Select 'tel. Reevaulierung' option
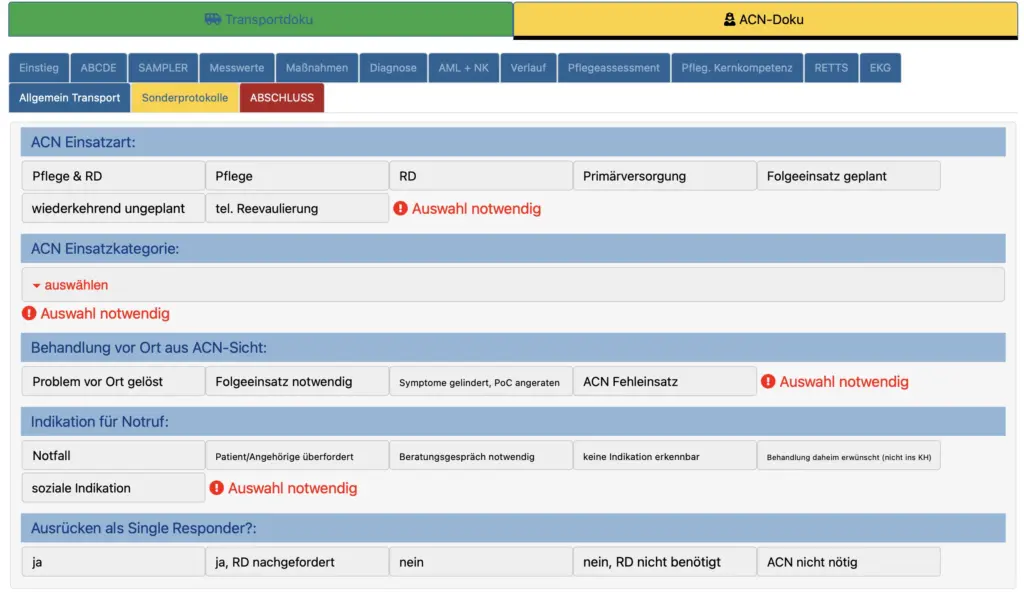 coord(297,208)
